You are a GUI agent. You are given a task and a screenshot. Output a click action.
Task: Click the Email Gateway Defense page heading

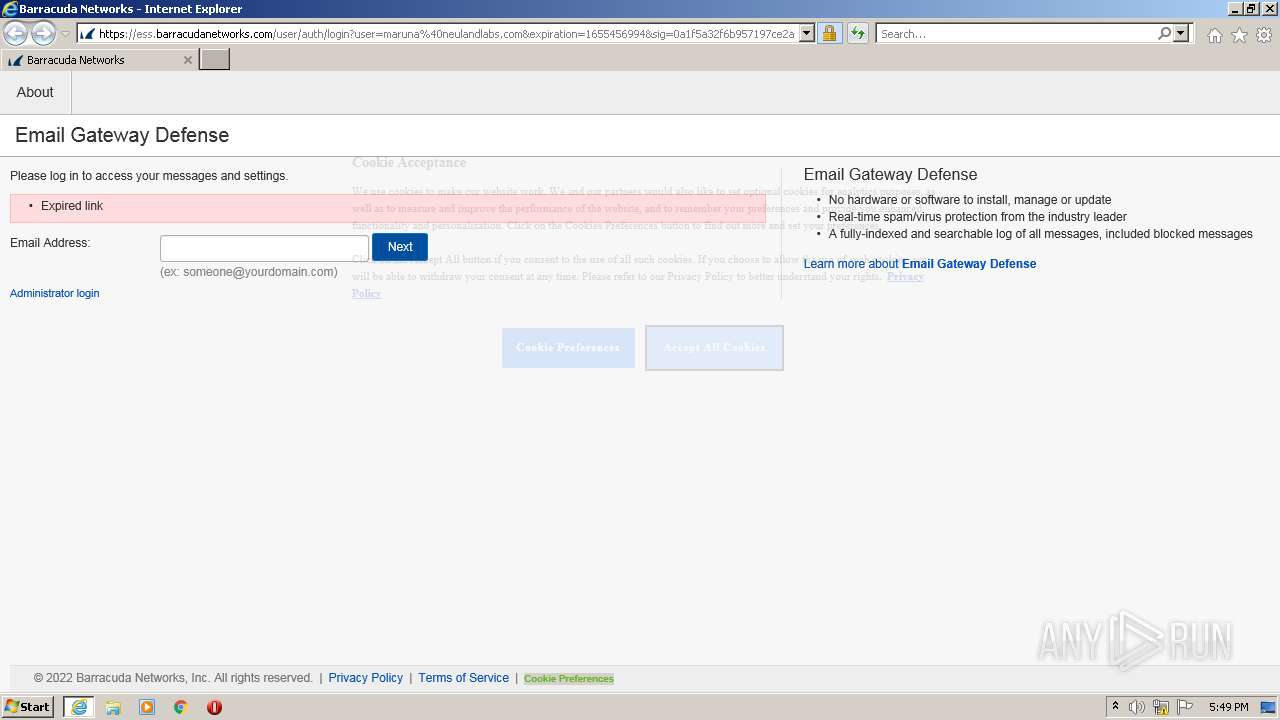122,135
